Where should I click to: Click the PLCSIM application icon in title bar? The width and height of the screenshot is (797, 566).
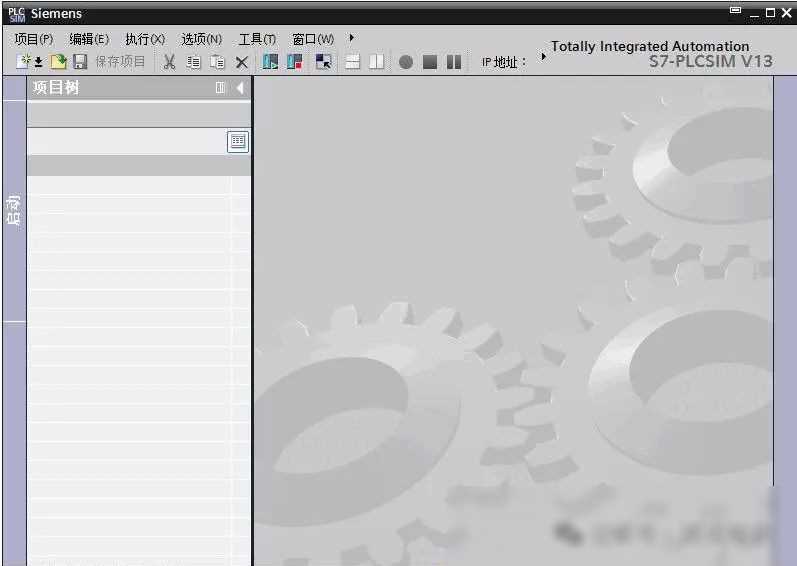16,14
